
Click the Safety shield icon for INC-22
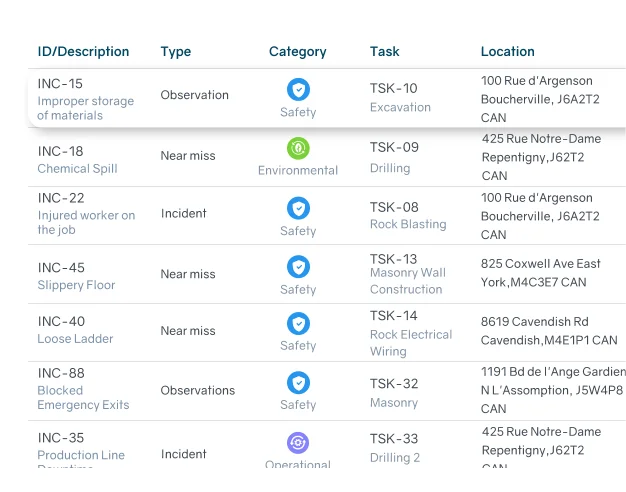(x=298, y=208)
